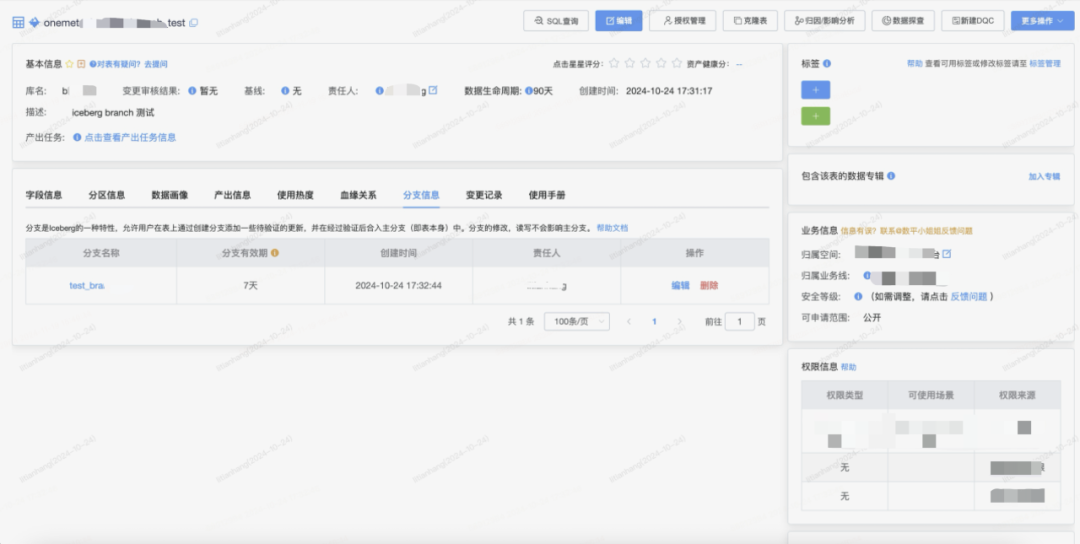Edit 责任人 via its edit icon

click(433, 90)
